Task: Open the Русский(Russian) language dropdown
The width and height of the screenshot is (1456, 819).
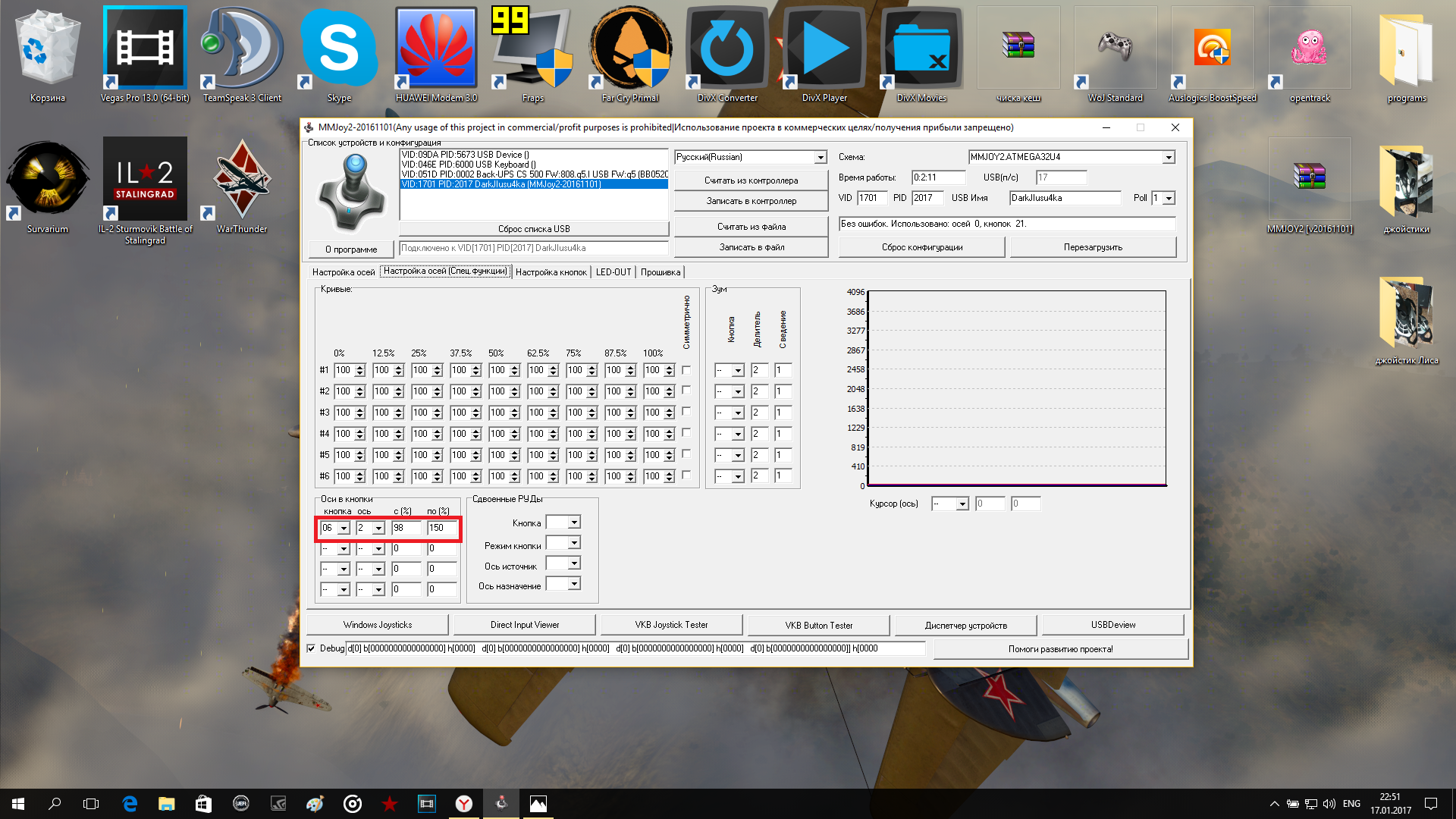Action: (820, 158)
